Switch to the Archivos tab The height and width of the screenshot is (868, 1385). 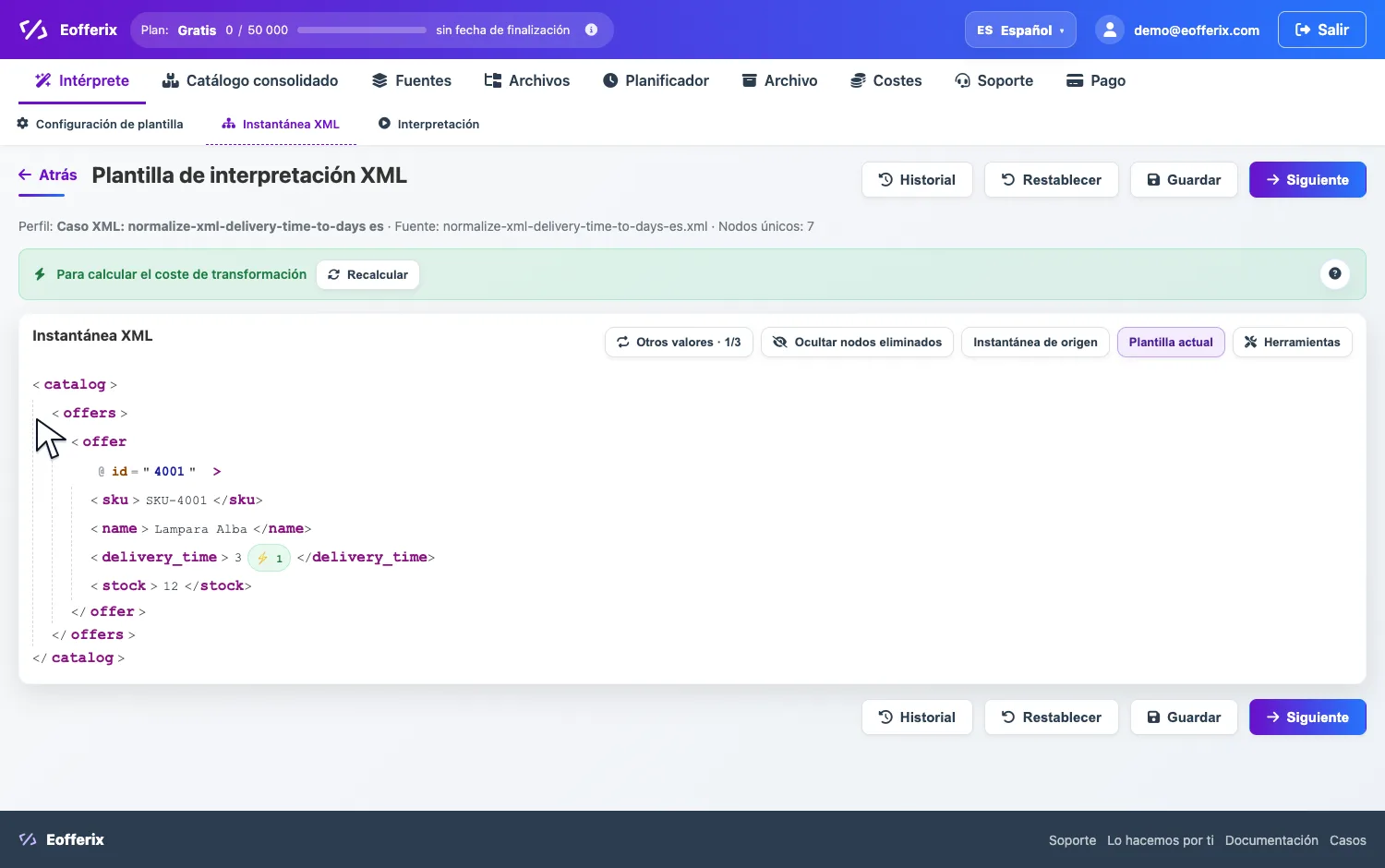point(527,80)
